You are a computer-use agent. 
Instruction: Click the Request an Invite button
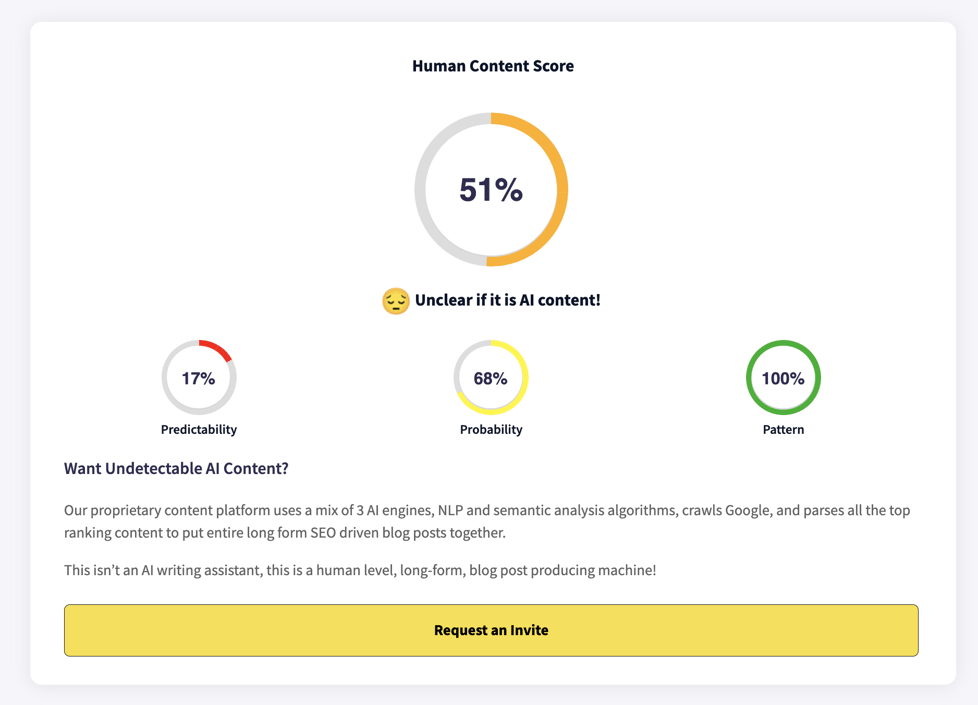point(491,630)
